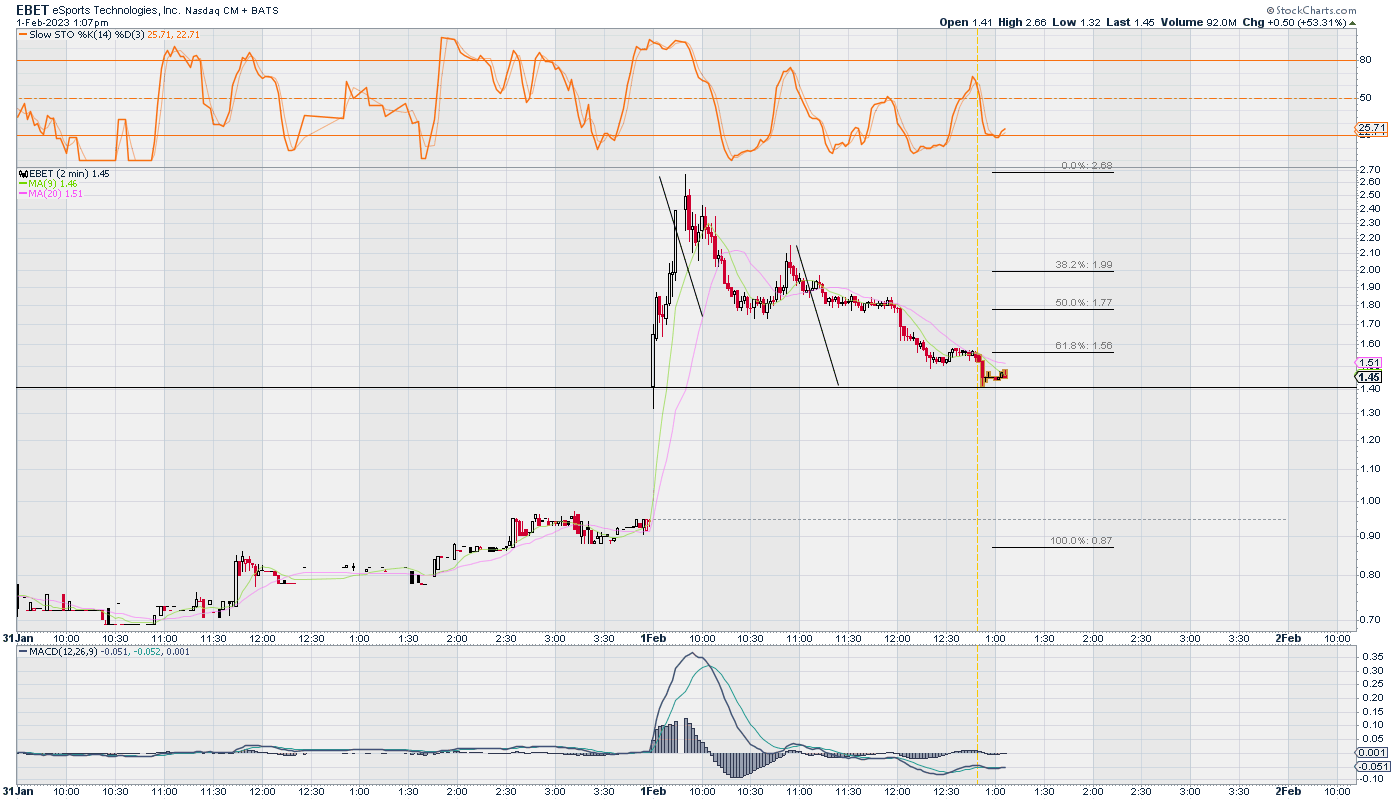The height and width of the screenshot is (800, 1400).
Task: Click the 2Feb date label under the price chart
Action: point(1288,637)
